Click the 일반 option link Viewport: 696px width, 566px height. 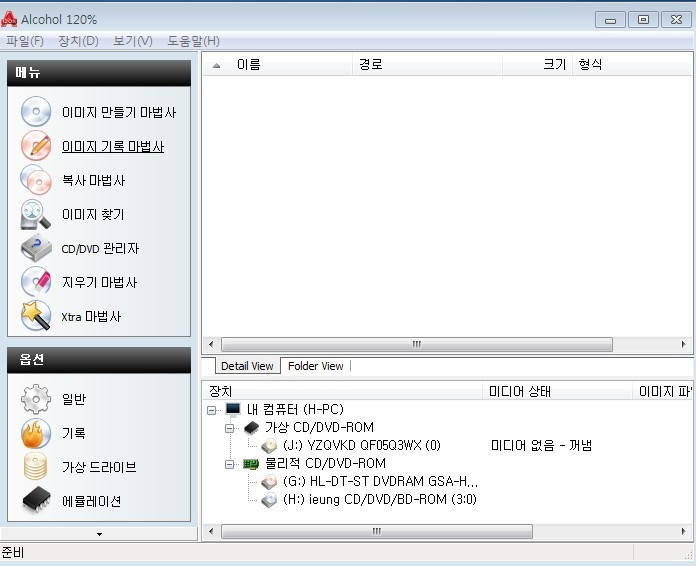[74, 400]
